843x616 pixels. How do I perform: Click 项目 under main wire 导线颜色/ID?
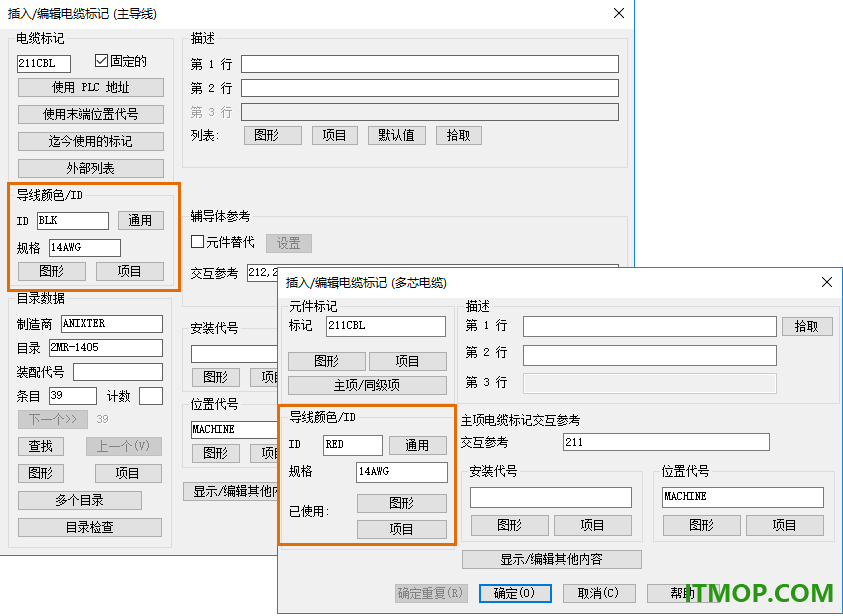130,271
